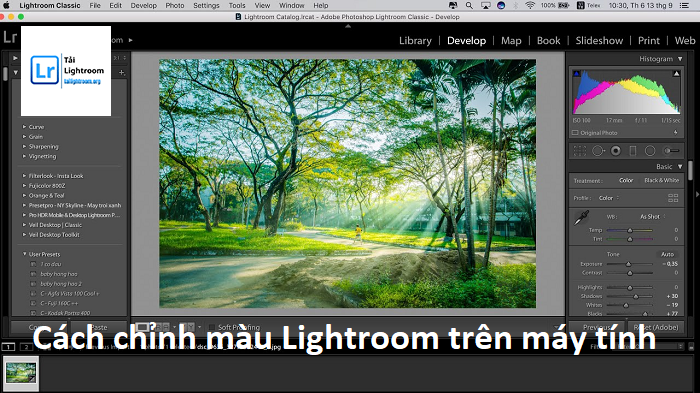The width and height of the screenshot is (700, 393).
Task: Switch to the Slideshow module
Action: [x=599, y=41]
